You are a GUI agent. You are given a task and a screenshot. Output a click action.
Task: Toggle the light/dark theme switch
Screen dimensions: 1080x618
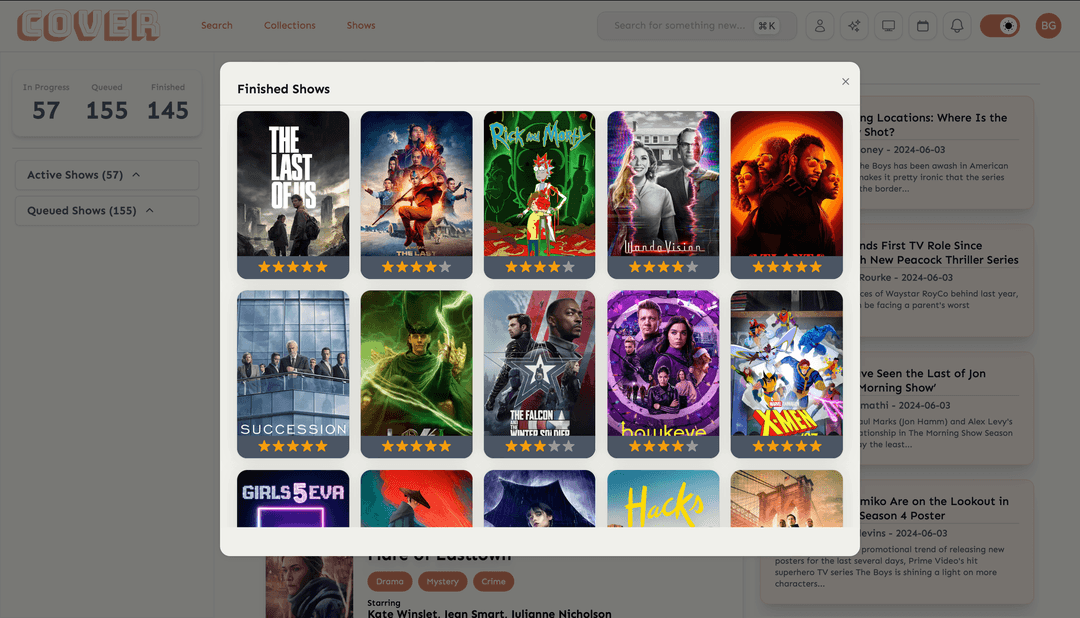coord(1000,25)
